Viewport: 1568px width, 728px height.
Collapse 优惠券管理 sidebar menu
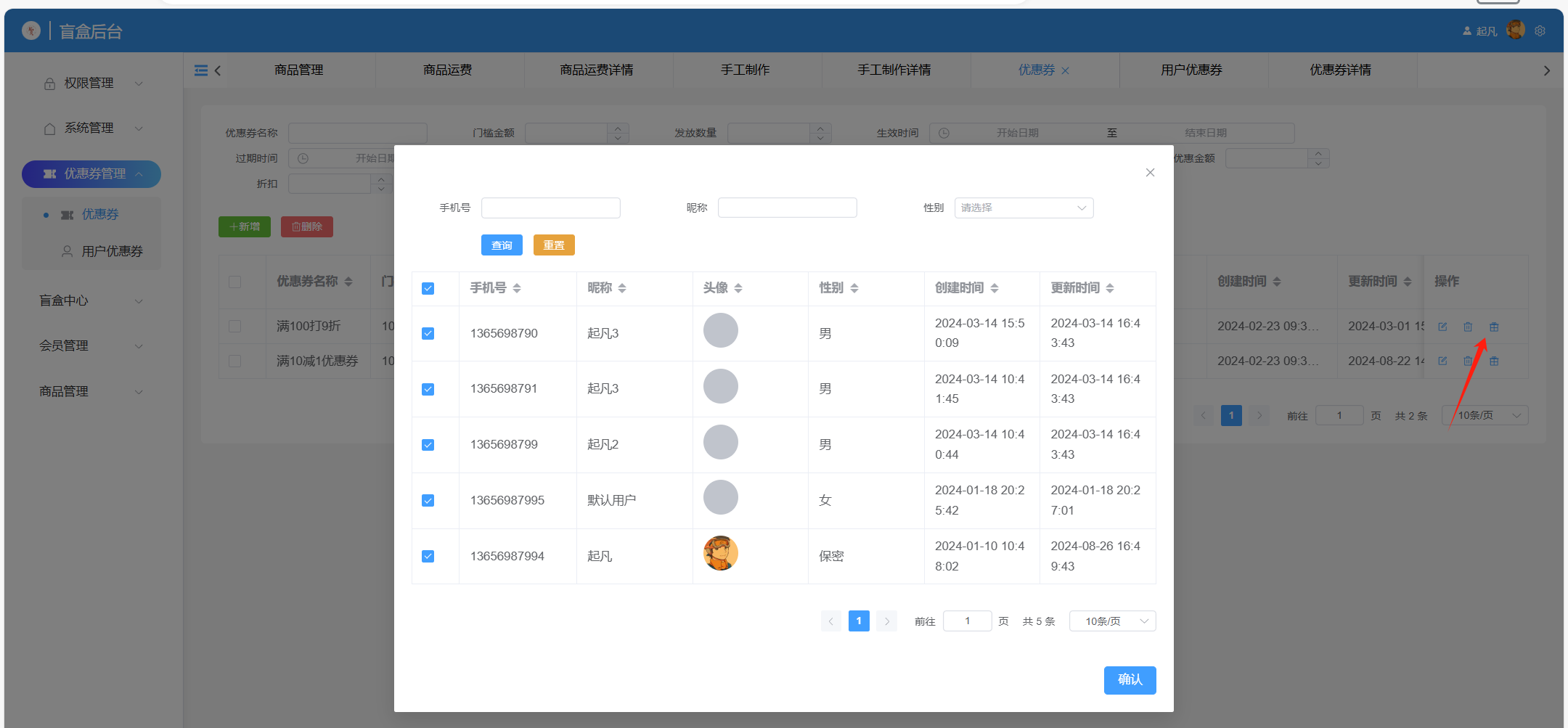[x=91, y=174]
